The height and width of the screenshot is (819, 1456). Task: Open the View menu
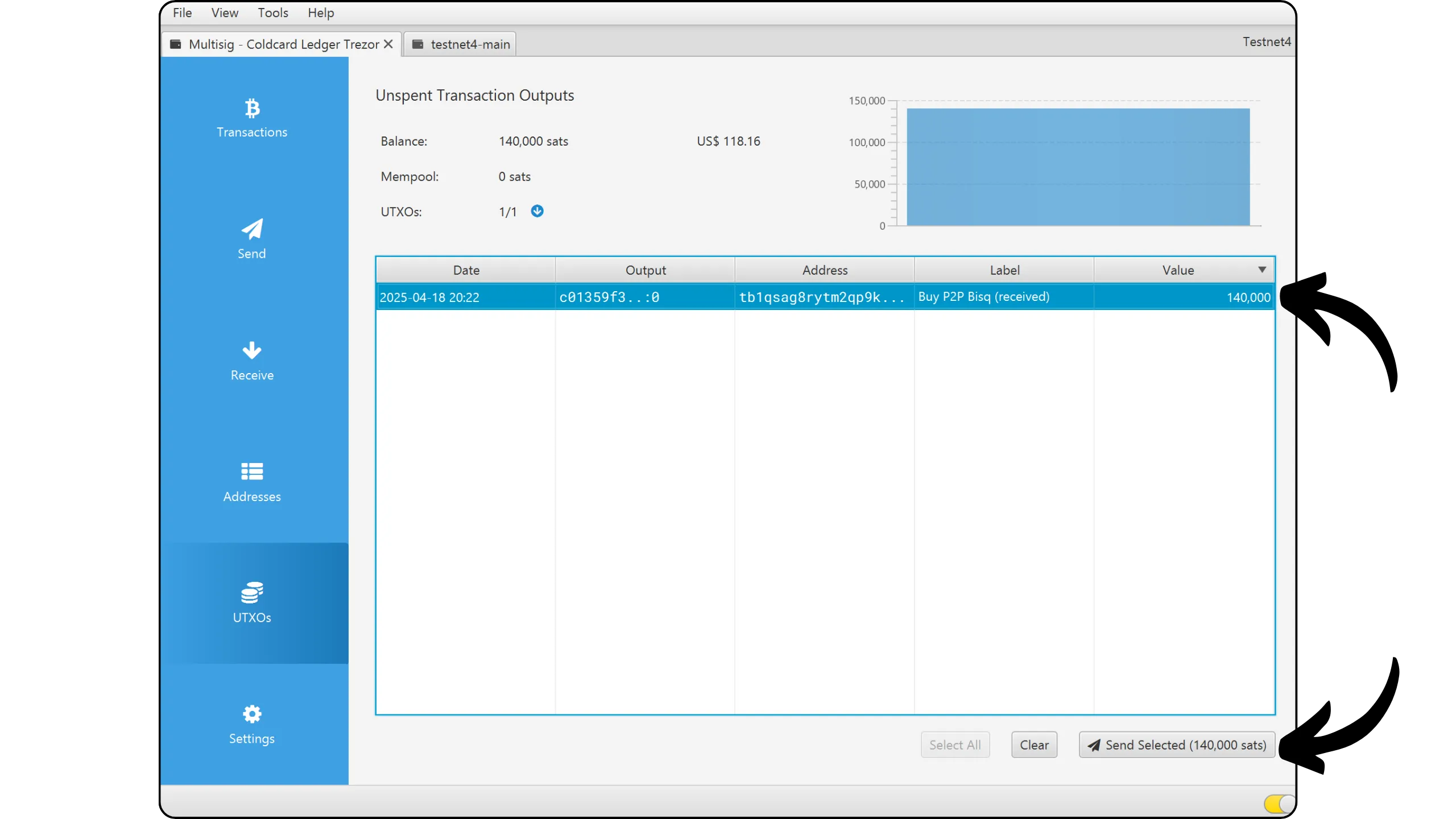[x=224, y=13]
